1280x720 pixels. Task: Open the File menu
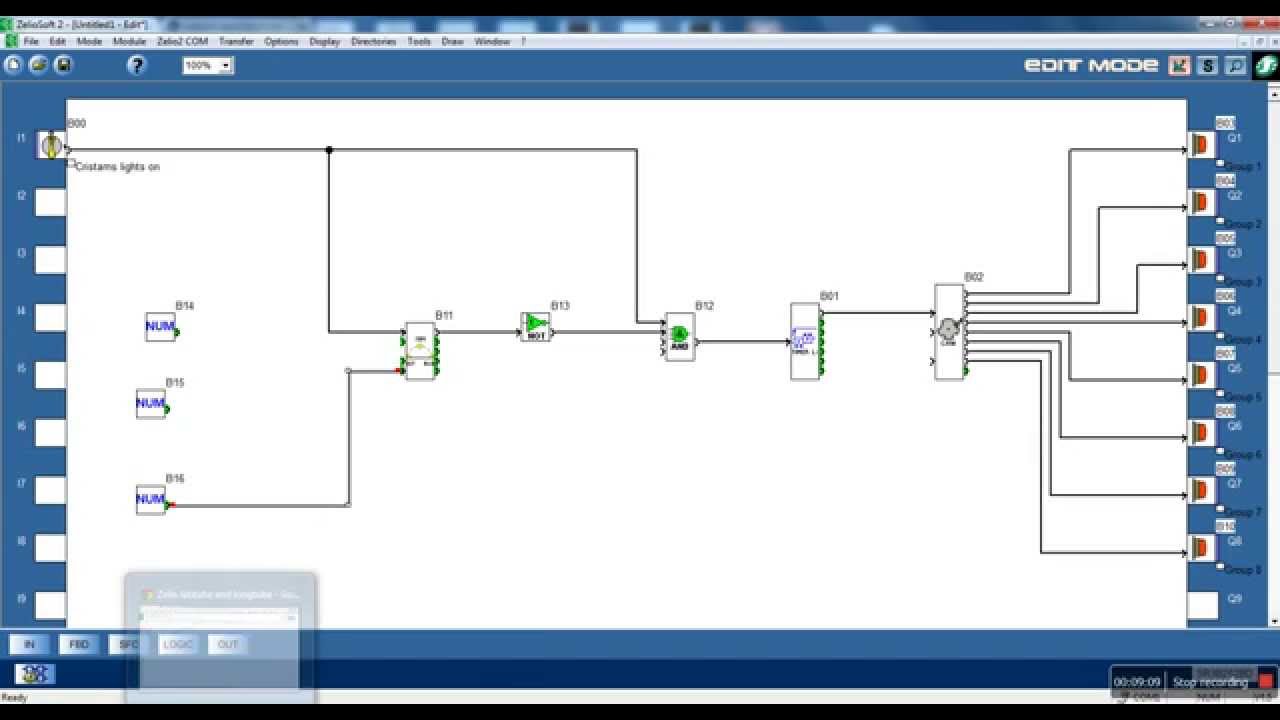point(31,41)
